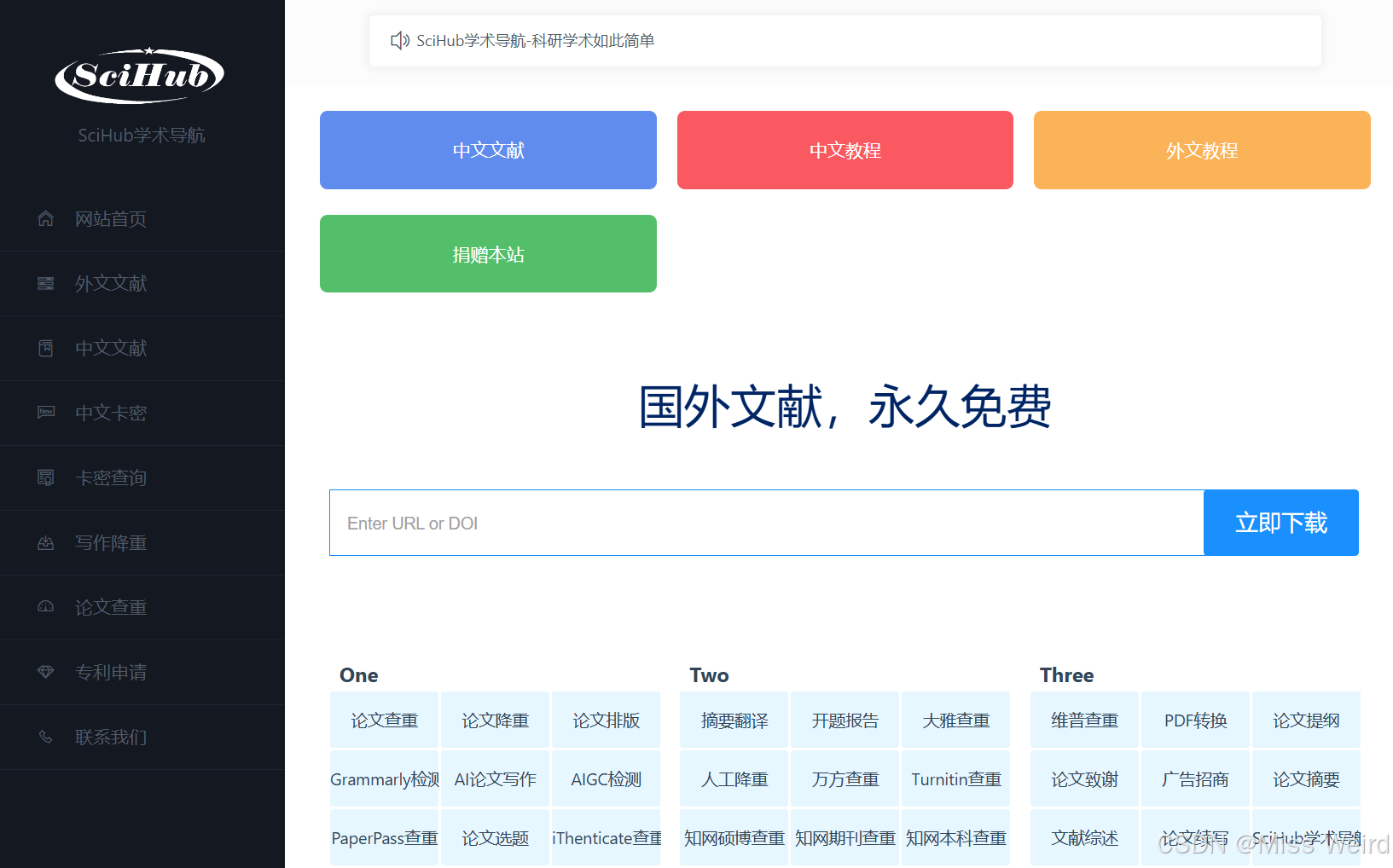This screenshot has height=868, width=1393.
Task: Open the 知网本科查重 link
Action: coord(956,838)
